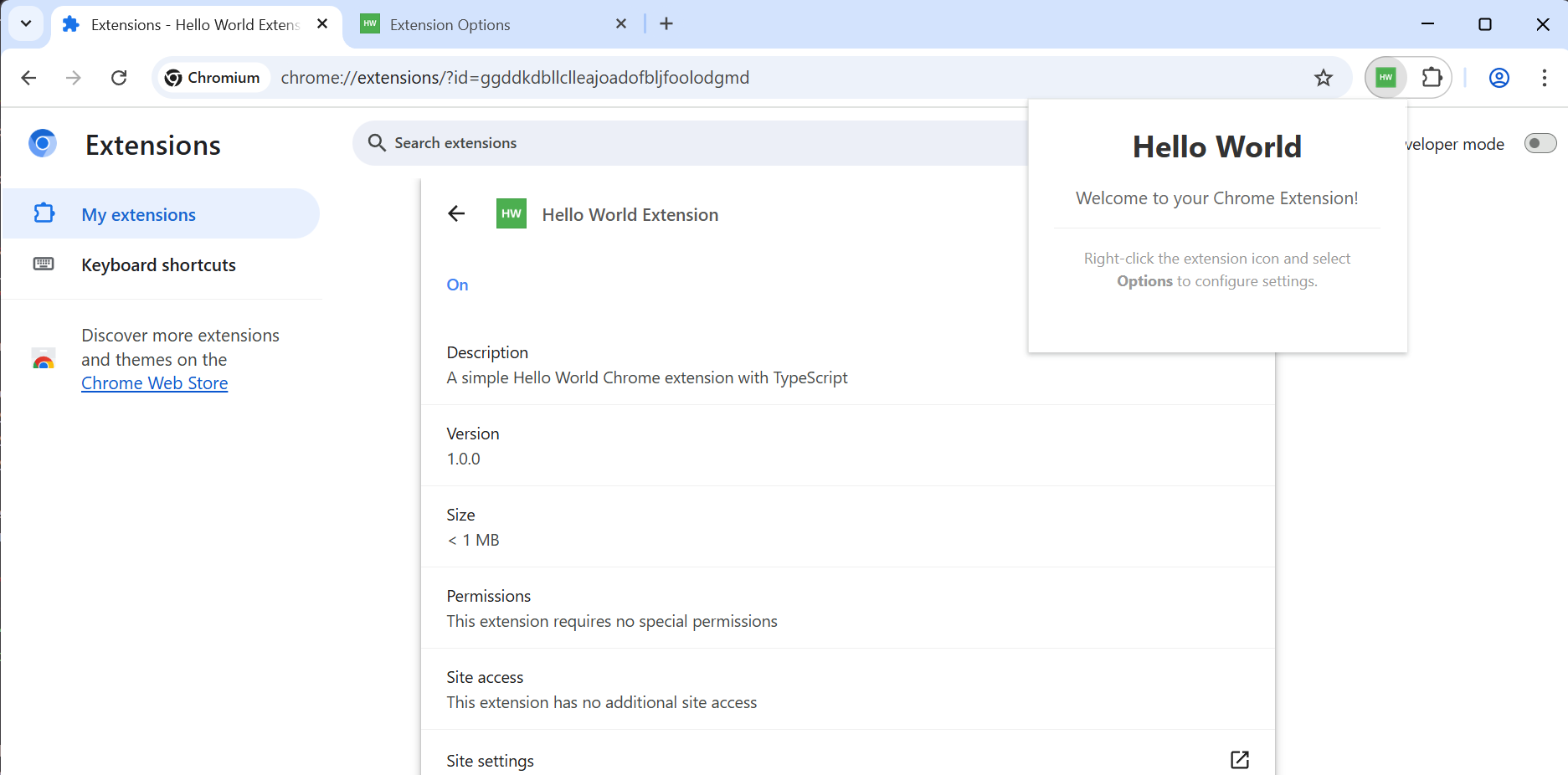Minimize the Chromium window
The width and height of the screenshot is (1568, 775).
coord(1428,24)
